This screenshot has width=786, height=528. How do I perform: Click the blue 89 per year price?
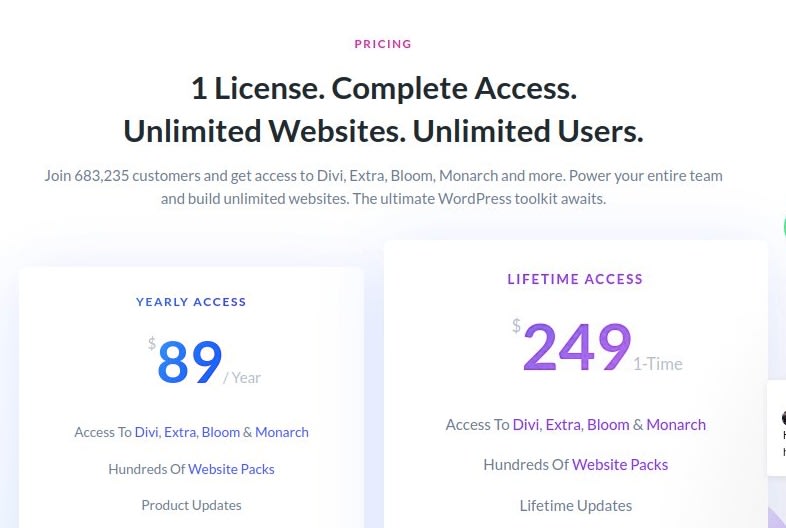coord(189,362)
